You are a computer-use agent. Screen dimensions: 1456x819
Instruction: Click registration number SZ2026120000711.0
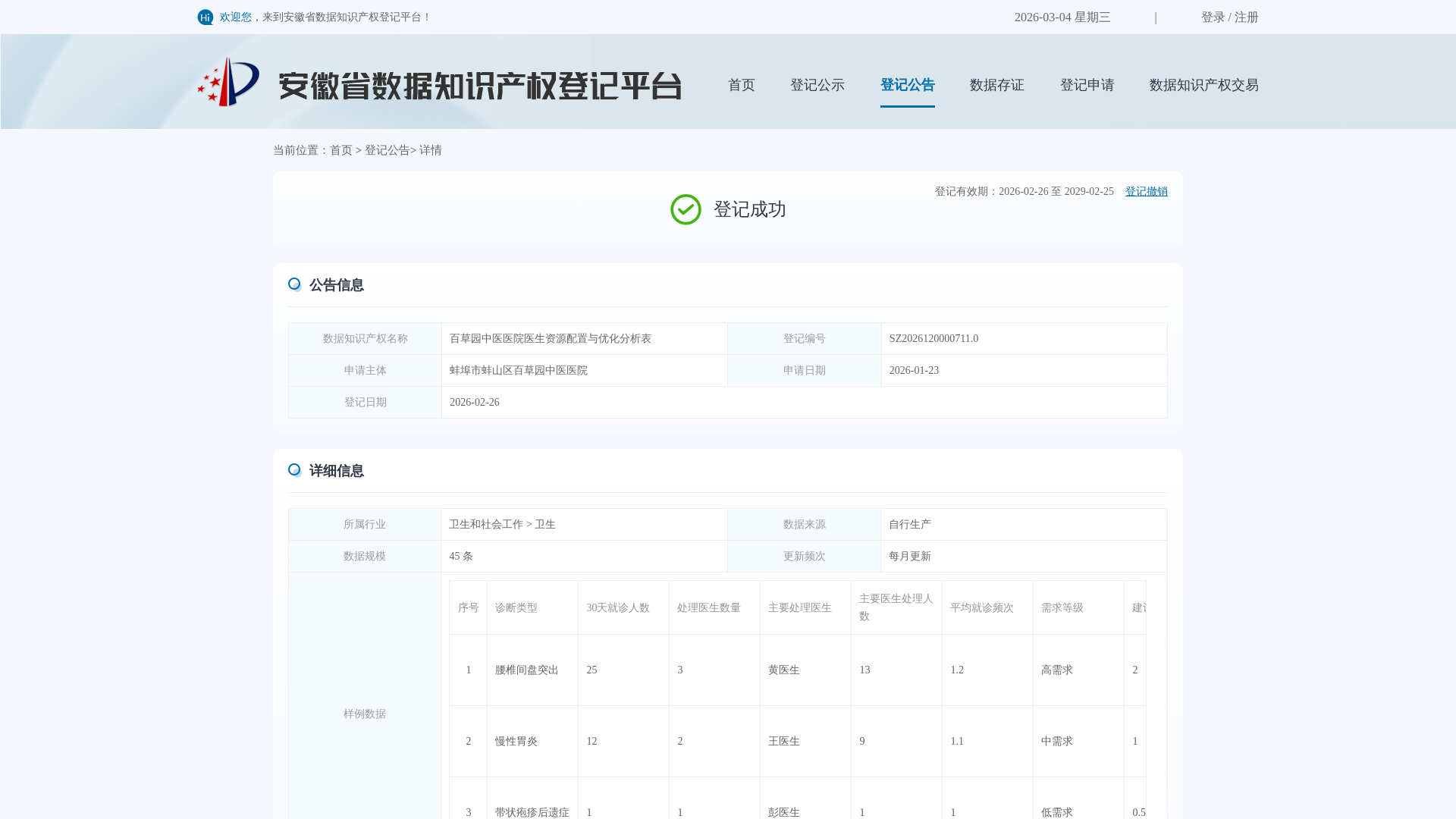[934, 339]
